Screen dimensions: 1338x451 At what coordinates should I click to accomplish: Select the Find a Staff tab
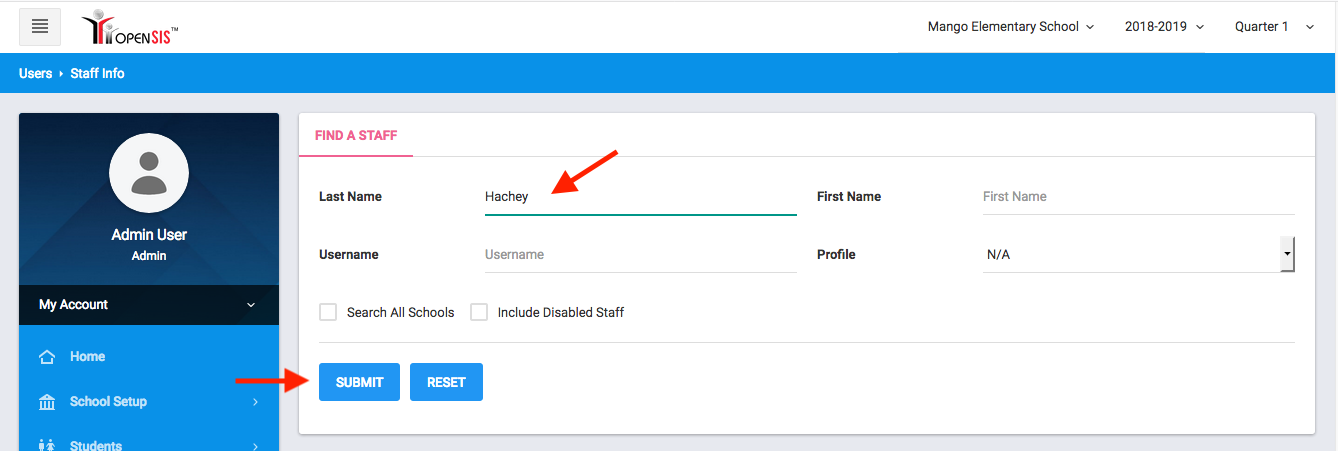356,136
